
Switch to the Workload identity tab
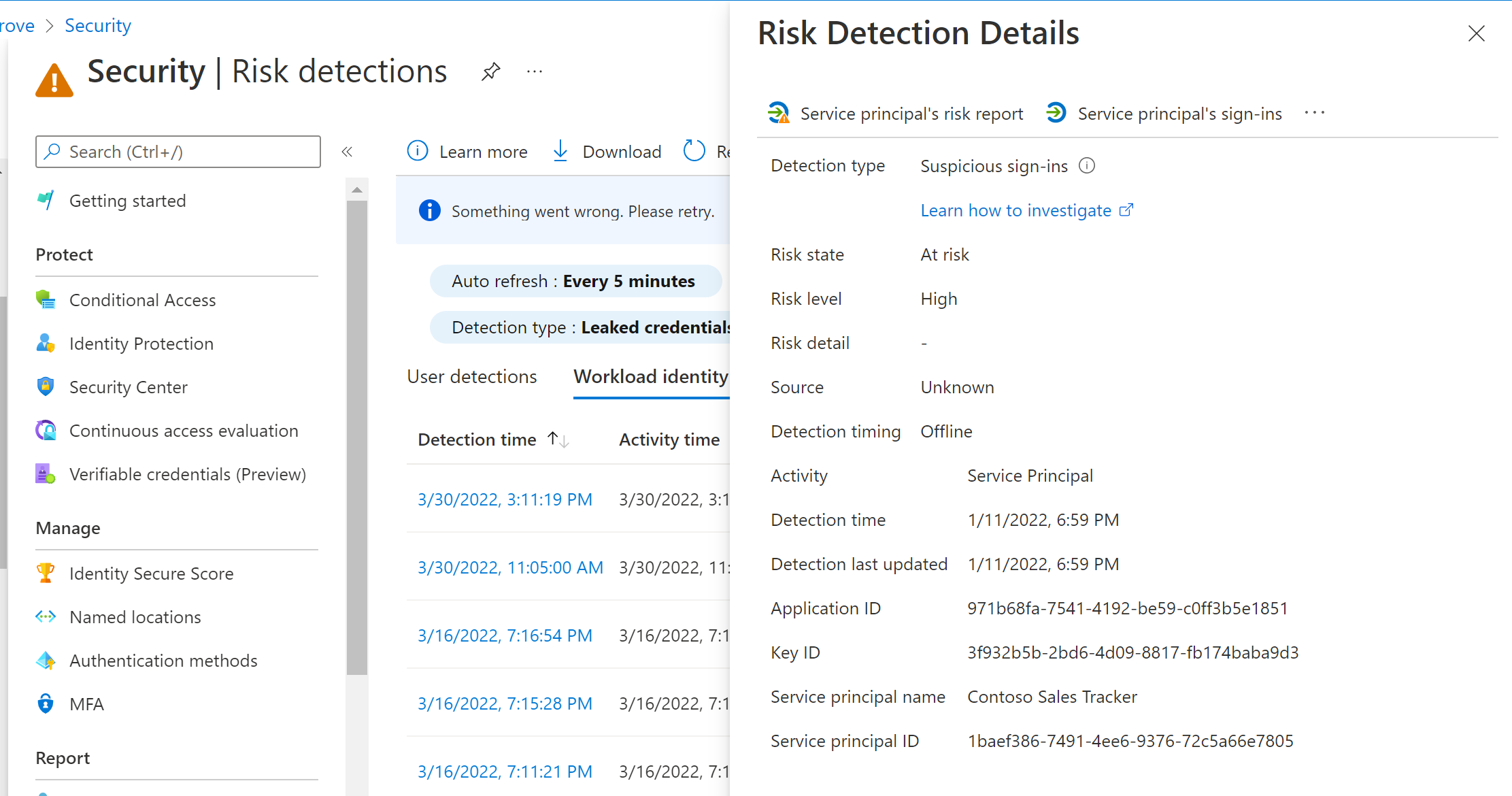pyautogui.click(x=651, y=376)
